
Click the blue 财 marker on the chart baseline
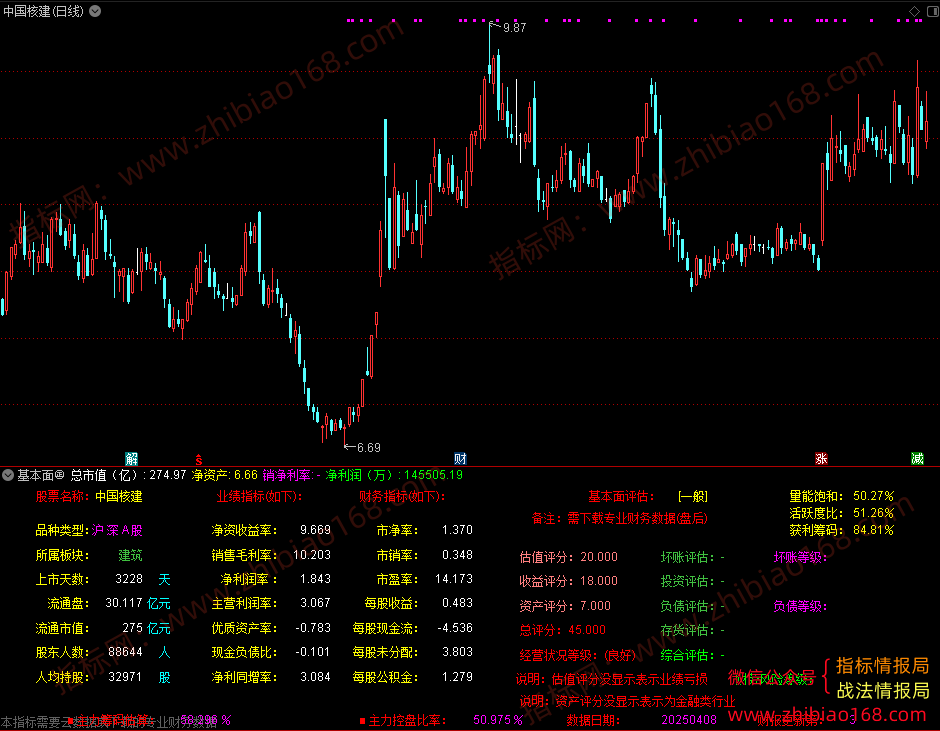point(460,459)
